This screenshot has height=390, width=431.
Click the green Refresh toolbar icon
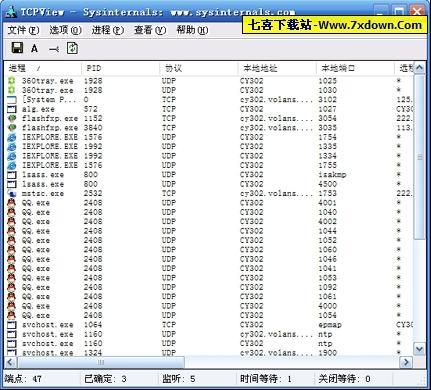pos(72,48)
